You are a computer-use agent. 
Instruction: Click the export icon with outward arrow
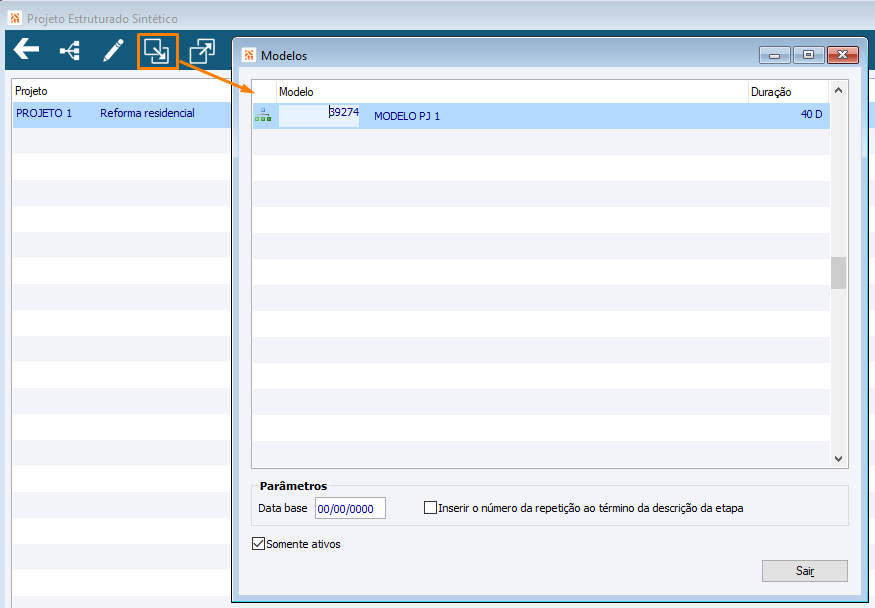202,51
